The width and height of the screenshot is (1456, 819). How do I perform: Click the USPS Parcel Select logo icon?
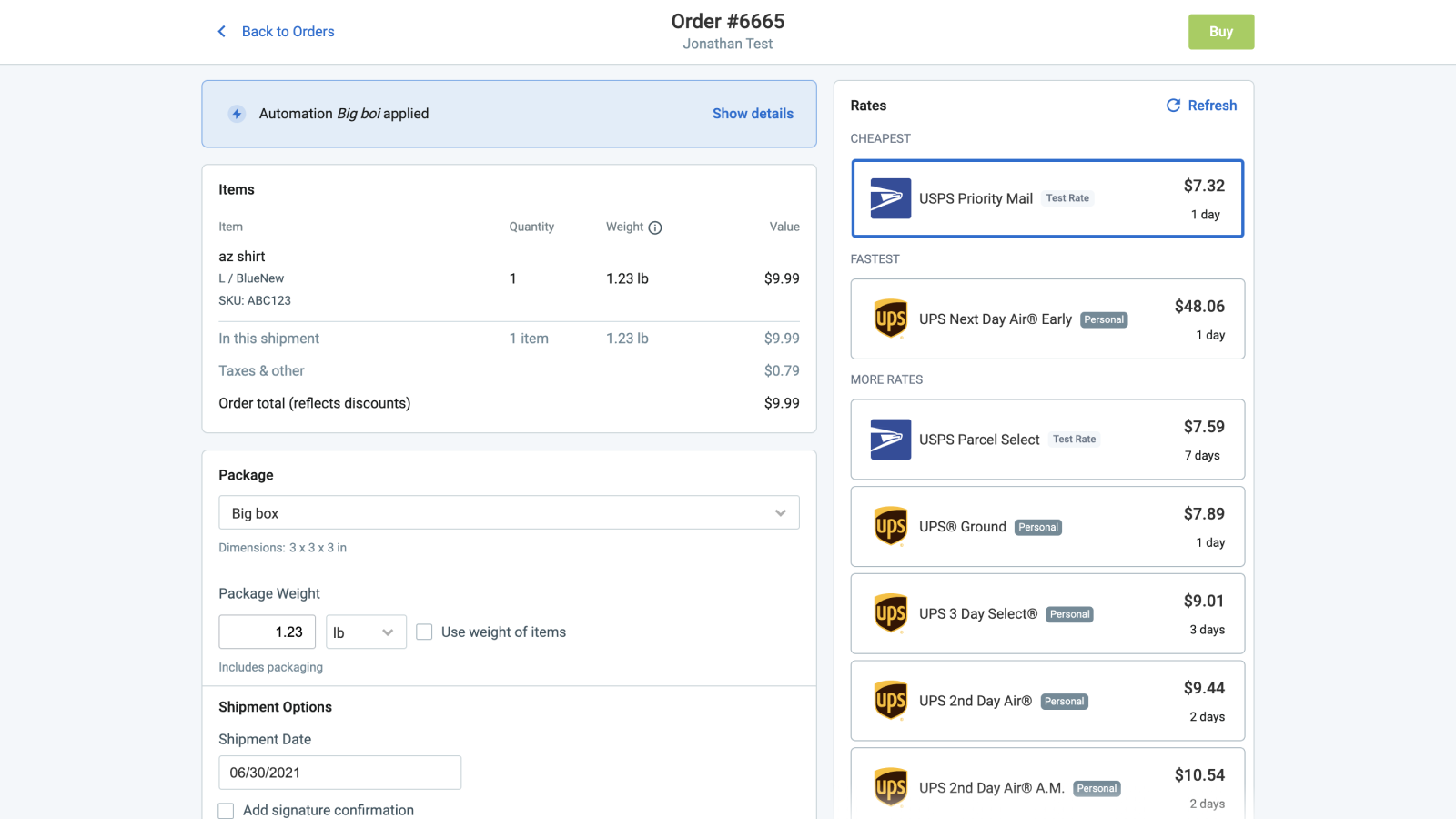point(892,439)
